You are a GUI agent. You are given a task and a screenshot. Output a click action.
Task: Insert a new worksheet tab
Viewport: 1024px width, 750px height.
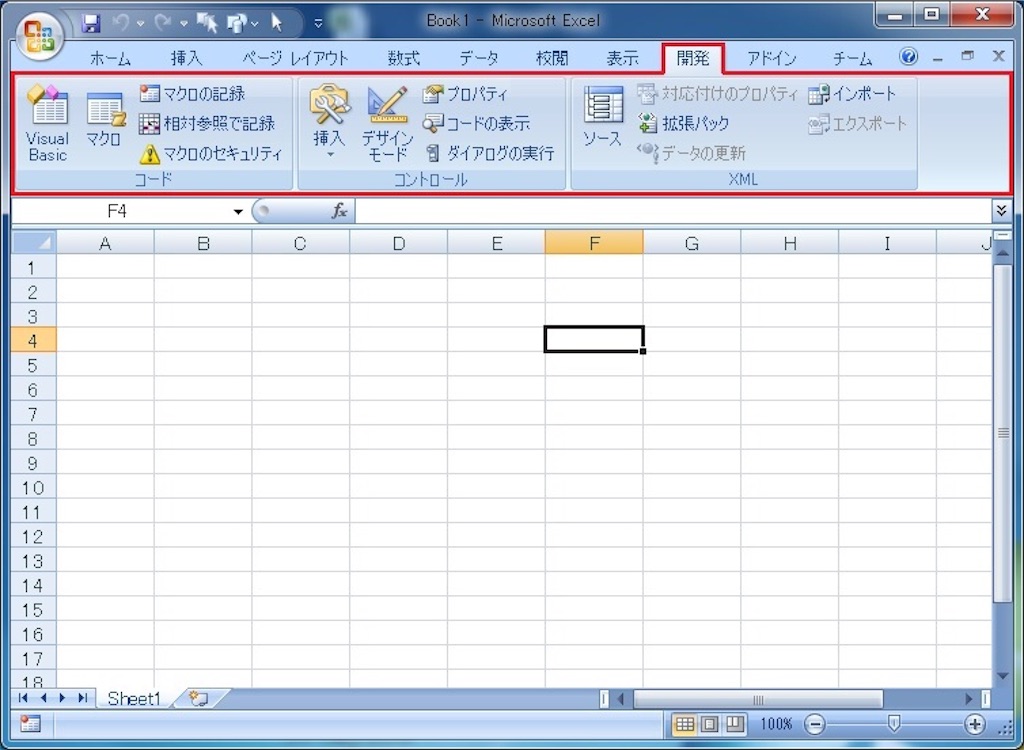199,698
